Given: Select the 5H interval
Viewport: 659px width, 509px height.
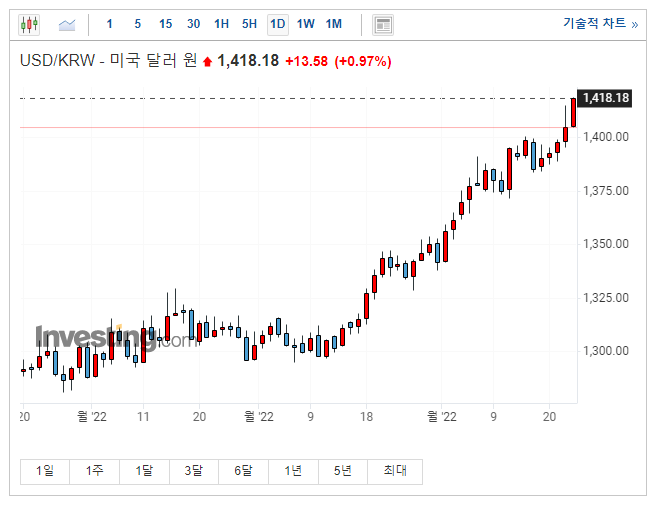Looking at the screenshot, I should point(249,24).
